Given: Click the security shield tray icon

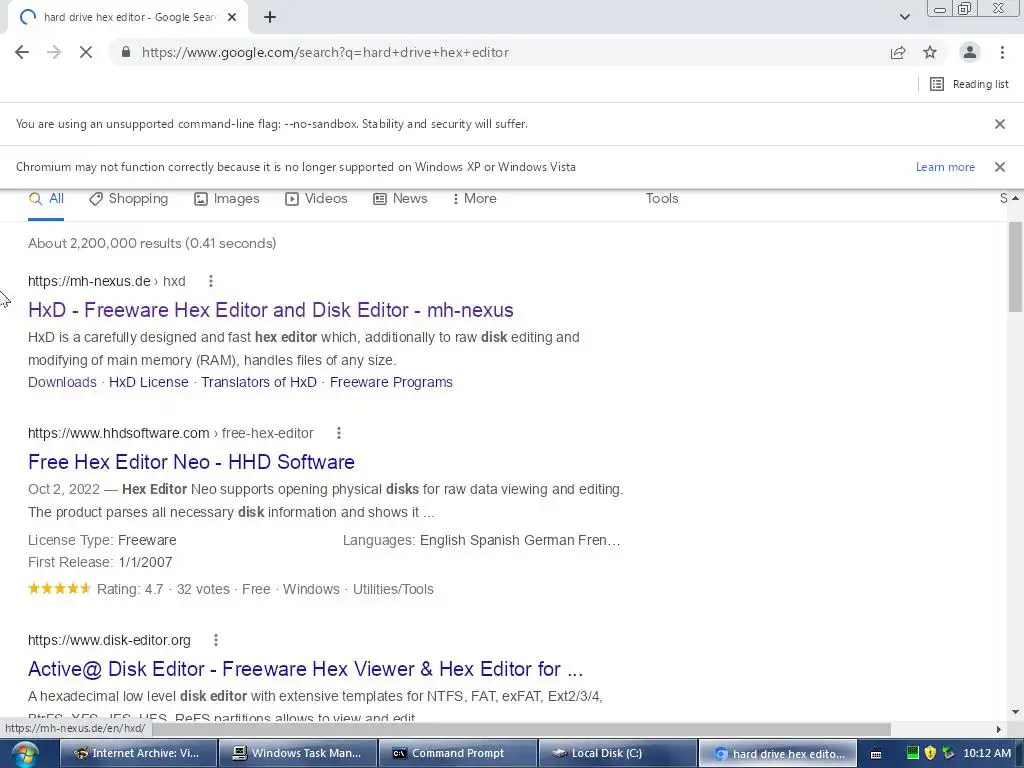Looking at the screenshot, I should 931,754.
